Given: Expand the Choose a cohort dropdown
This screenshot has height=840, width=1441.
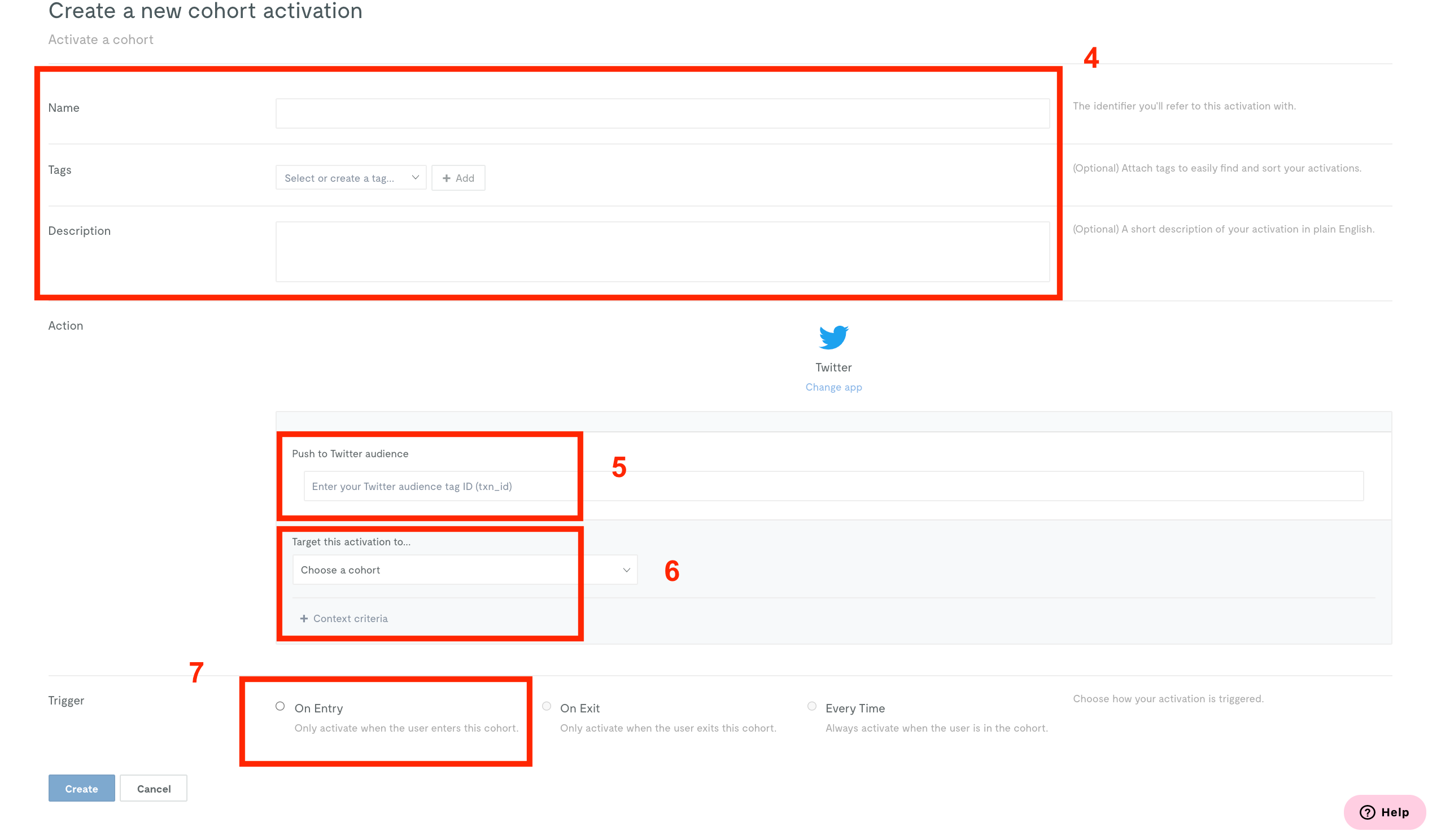Looking at the screenshot, I should (x=465, y=570).
